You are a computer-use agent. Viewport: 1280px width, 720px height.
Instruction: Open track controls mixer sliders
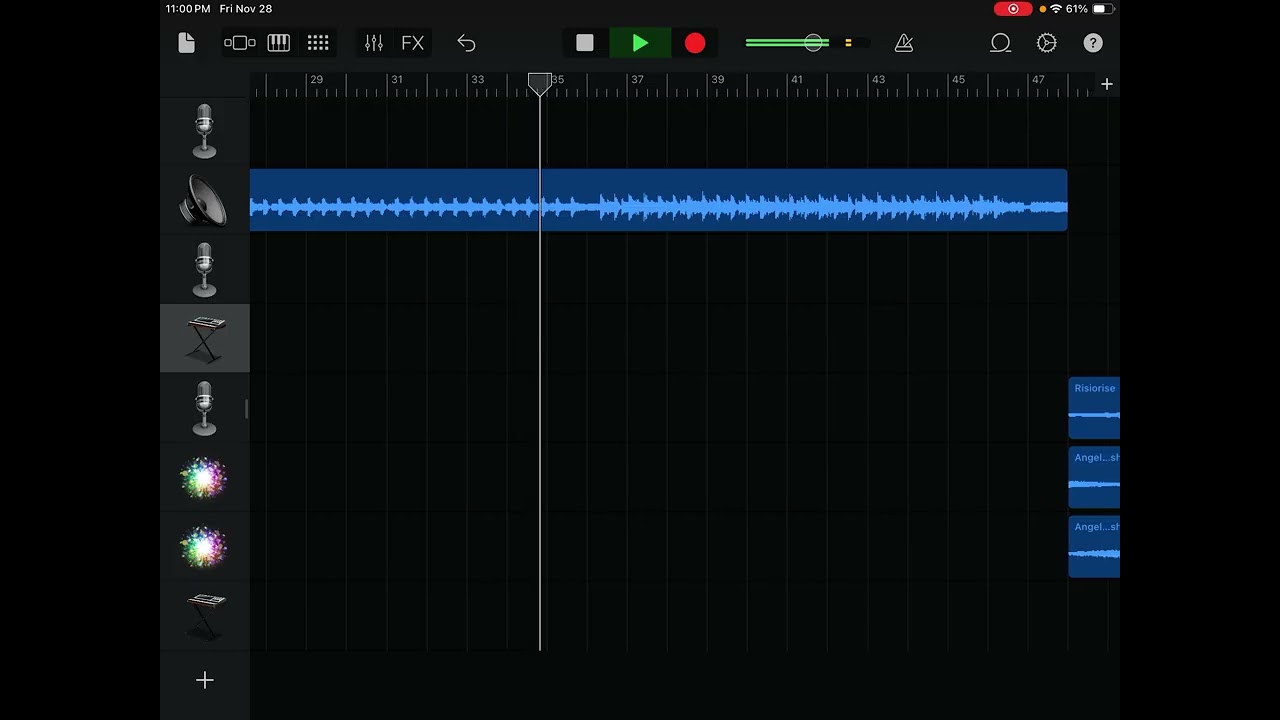[374, 43]
